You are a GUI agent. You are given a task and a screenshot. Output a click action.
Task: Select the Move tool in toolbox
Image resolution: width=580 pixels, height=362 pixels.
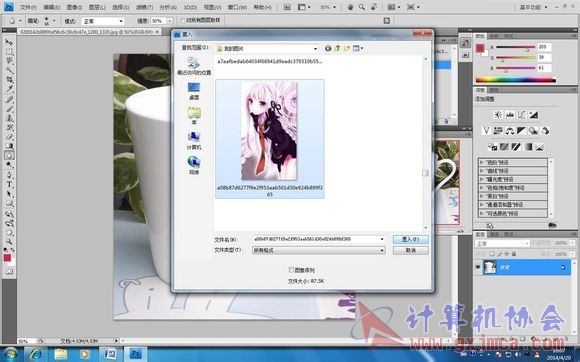point(9,43)
